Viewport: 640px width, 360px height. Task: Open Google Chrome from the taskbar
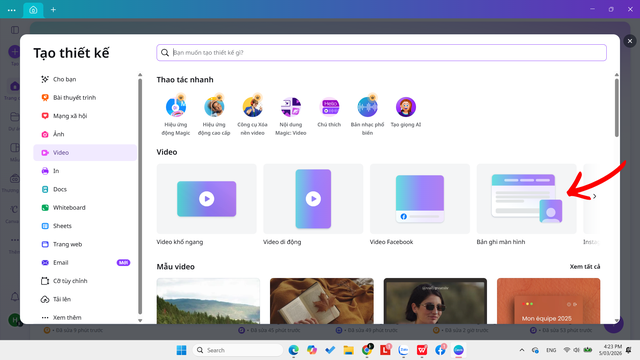(x=367, y=350)
